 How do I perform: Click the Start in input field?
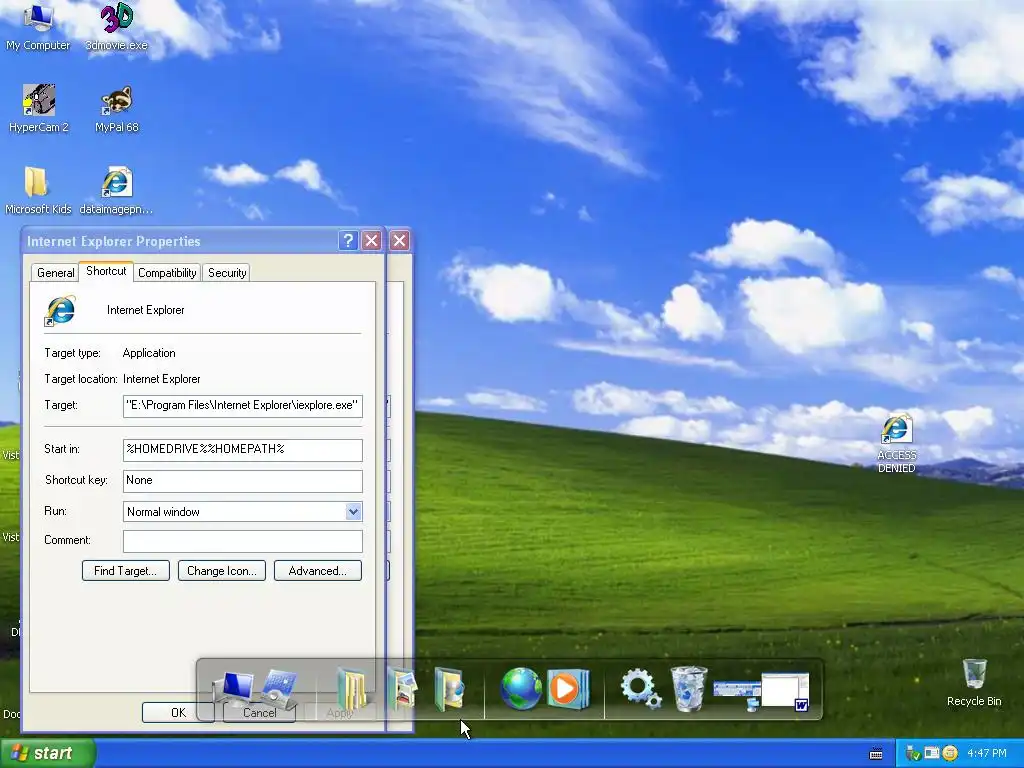(242, 449)
